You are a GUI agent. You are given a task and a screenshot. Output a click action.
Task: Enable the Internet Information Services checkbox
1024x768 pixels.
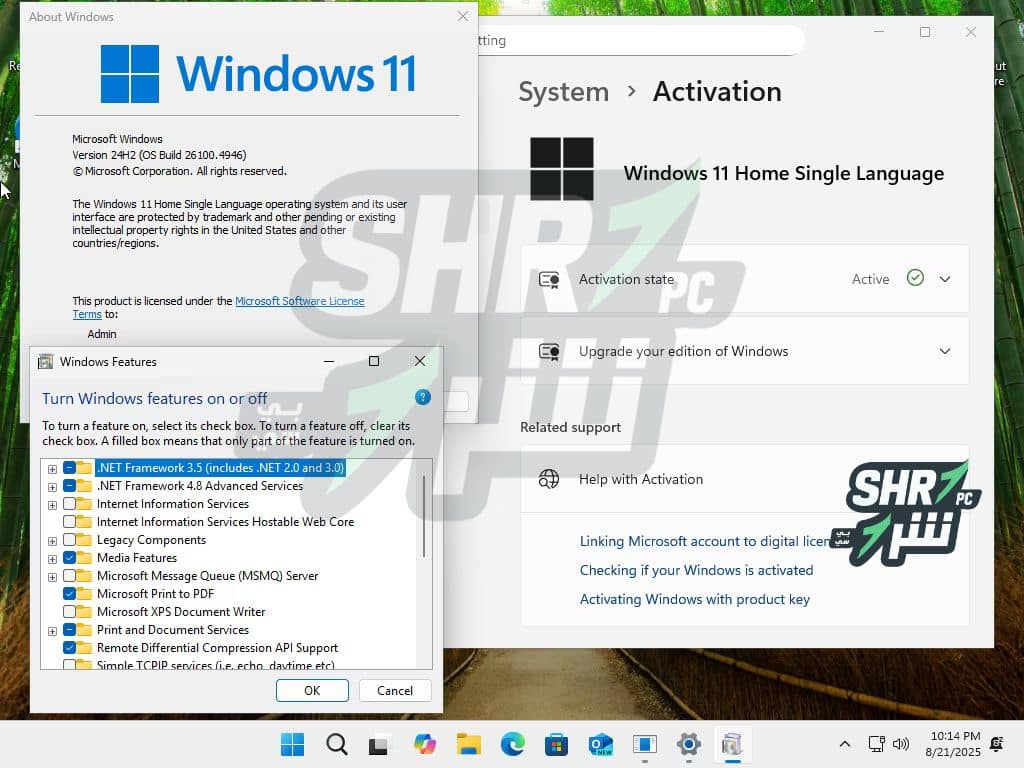coord(69,504)
